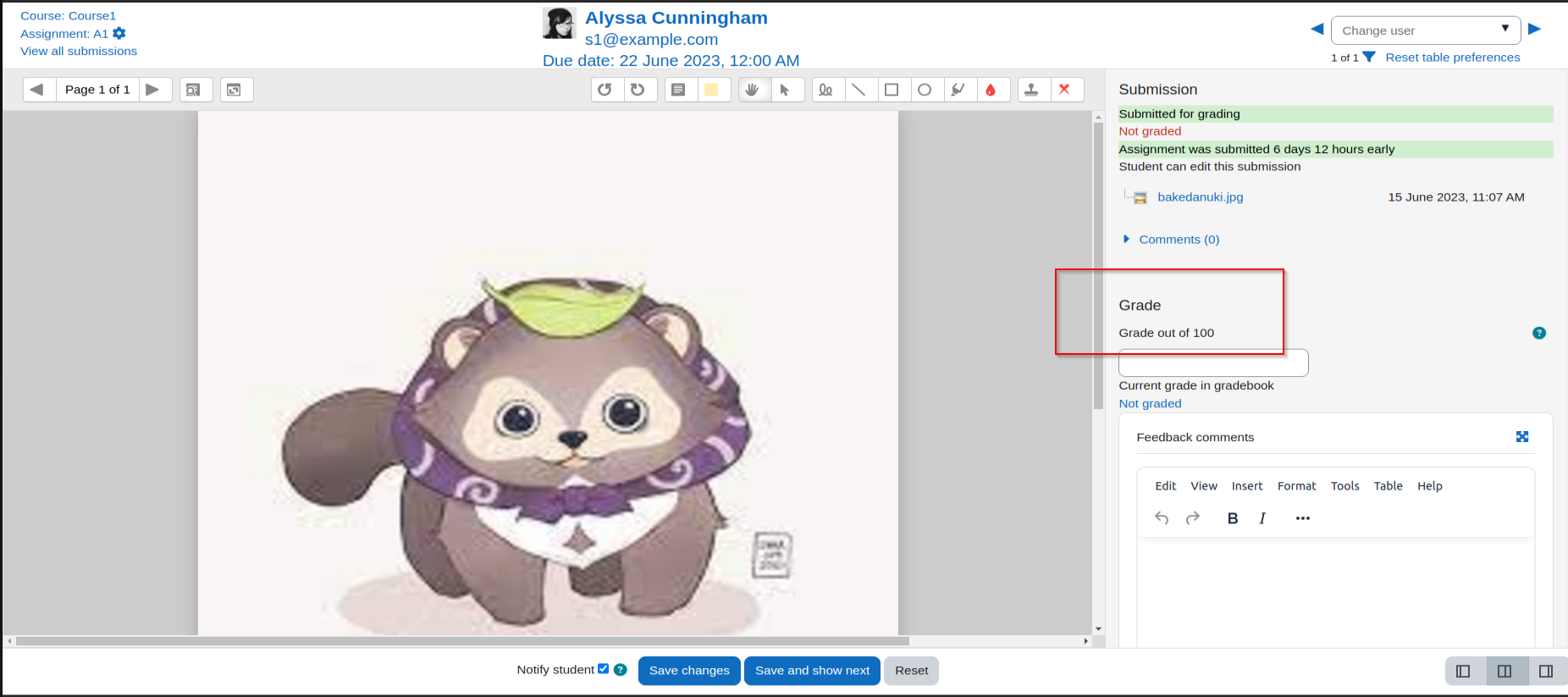Click View all submissions
This screenshot has width=1568, height=697.
pos(79,52)
